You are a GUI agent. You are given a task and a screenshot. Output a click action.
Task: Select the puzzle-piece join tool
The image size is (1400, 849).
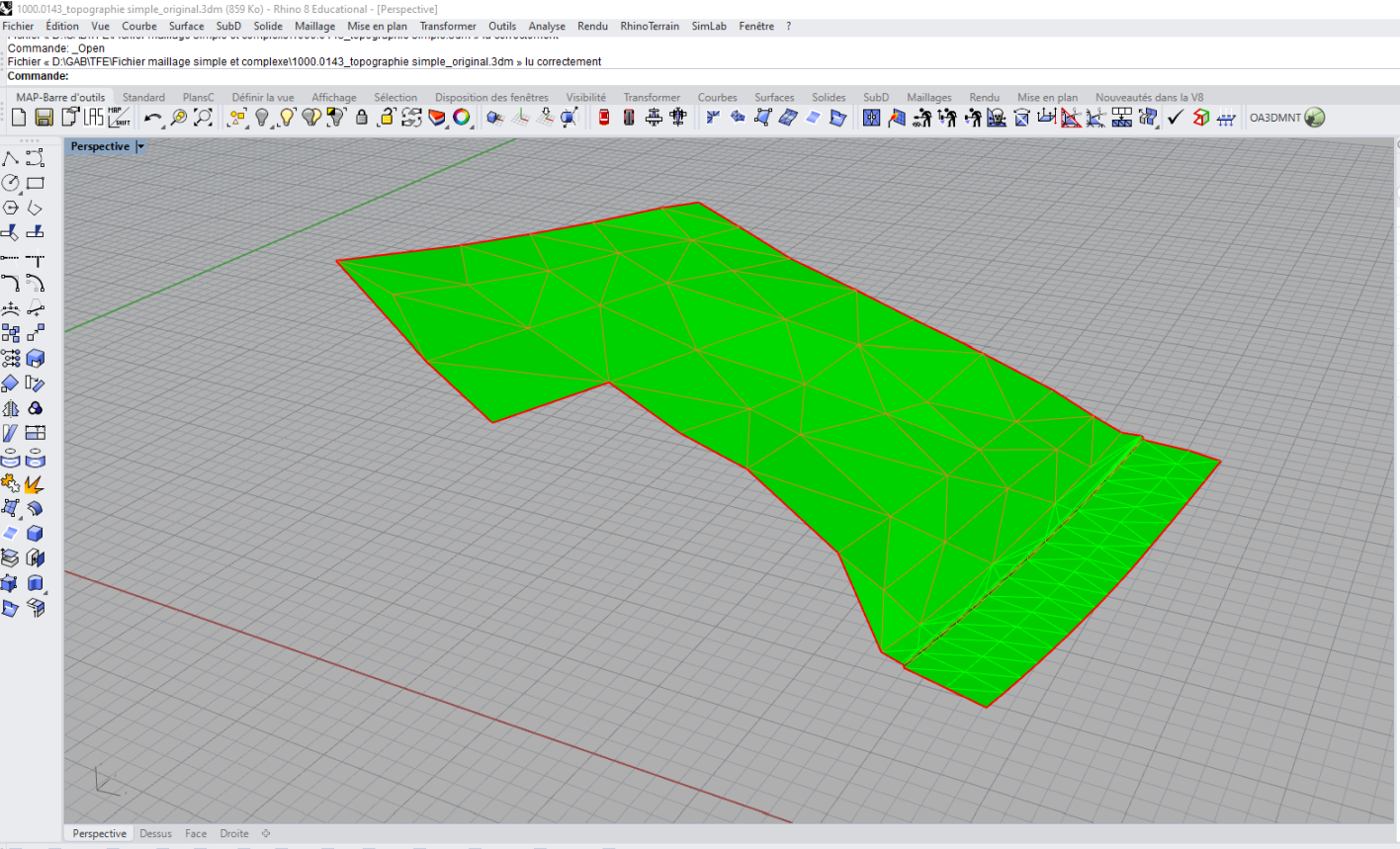(11, 484)
